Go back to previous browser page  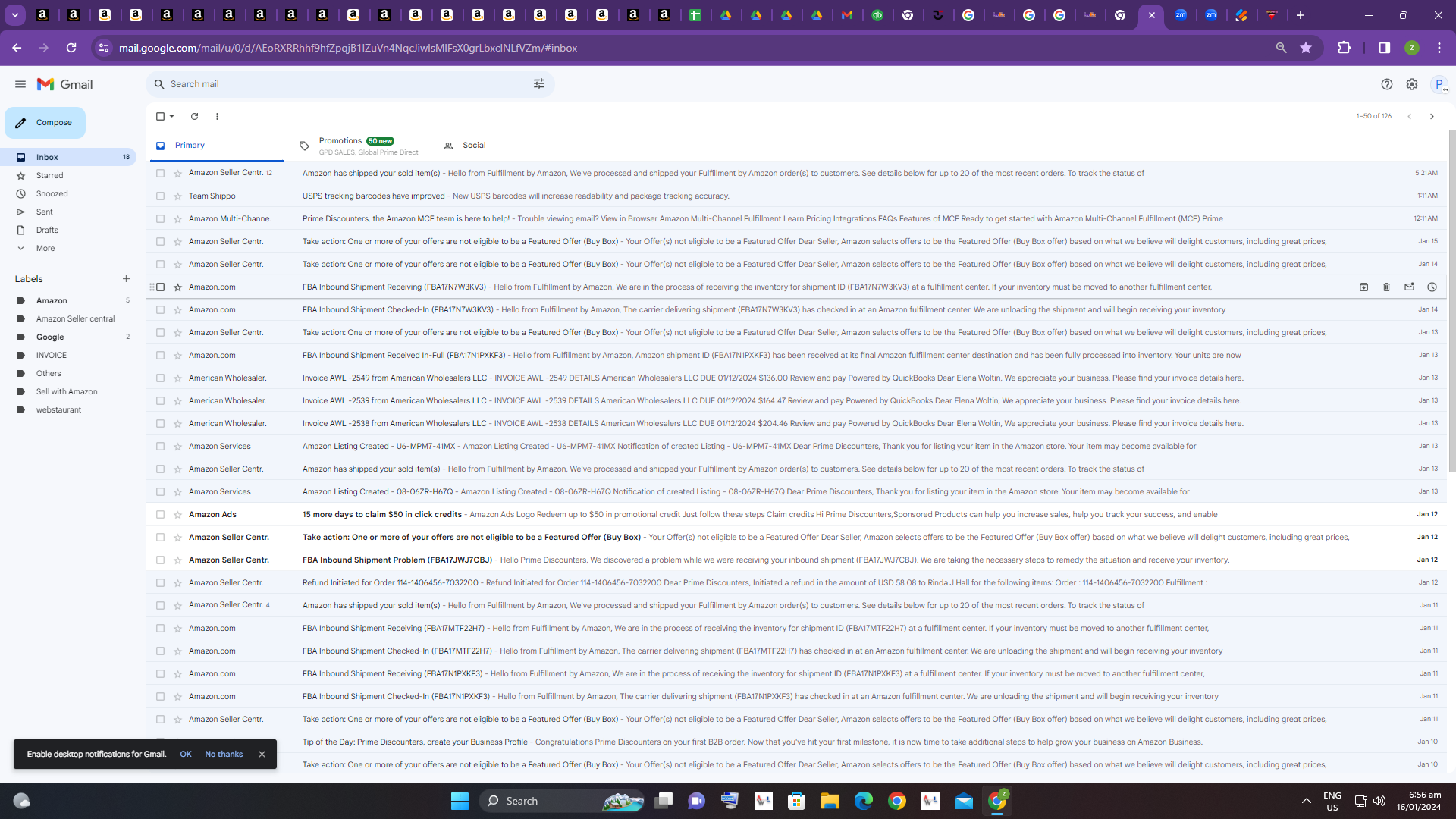pos(17,48)
